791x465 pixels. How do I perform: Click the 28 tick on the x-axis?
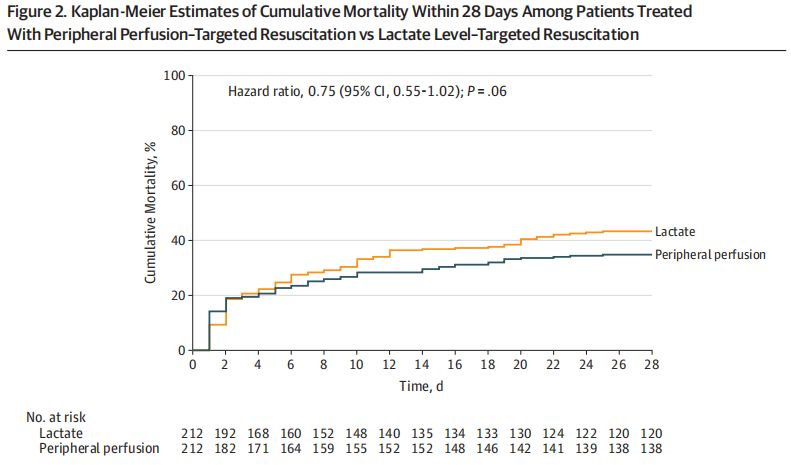(x=652, y=366)
